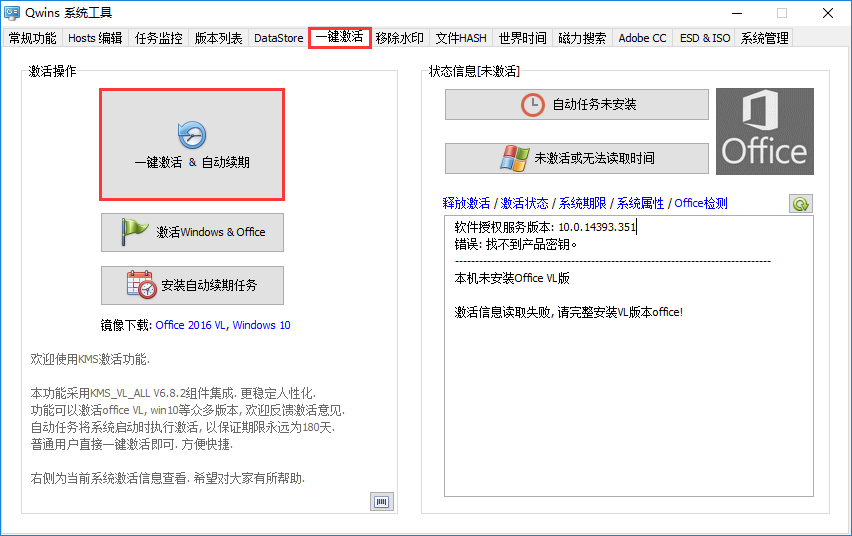Click the 自动任务未安装 clock button
The width and height of the screenshot is (852, 536).
click(x=576, y=104)
